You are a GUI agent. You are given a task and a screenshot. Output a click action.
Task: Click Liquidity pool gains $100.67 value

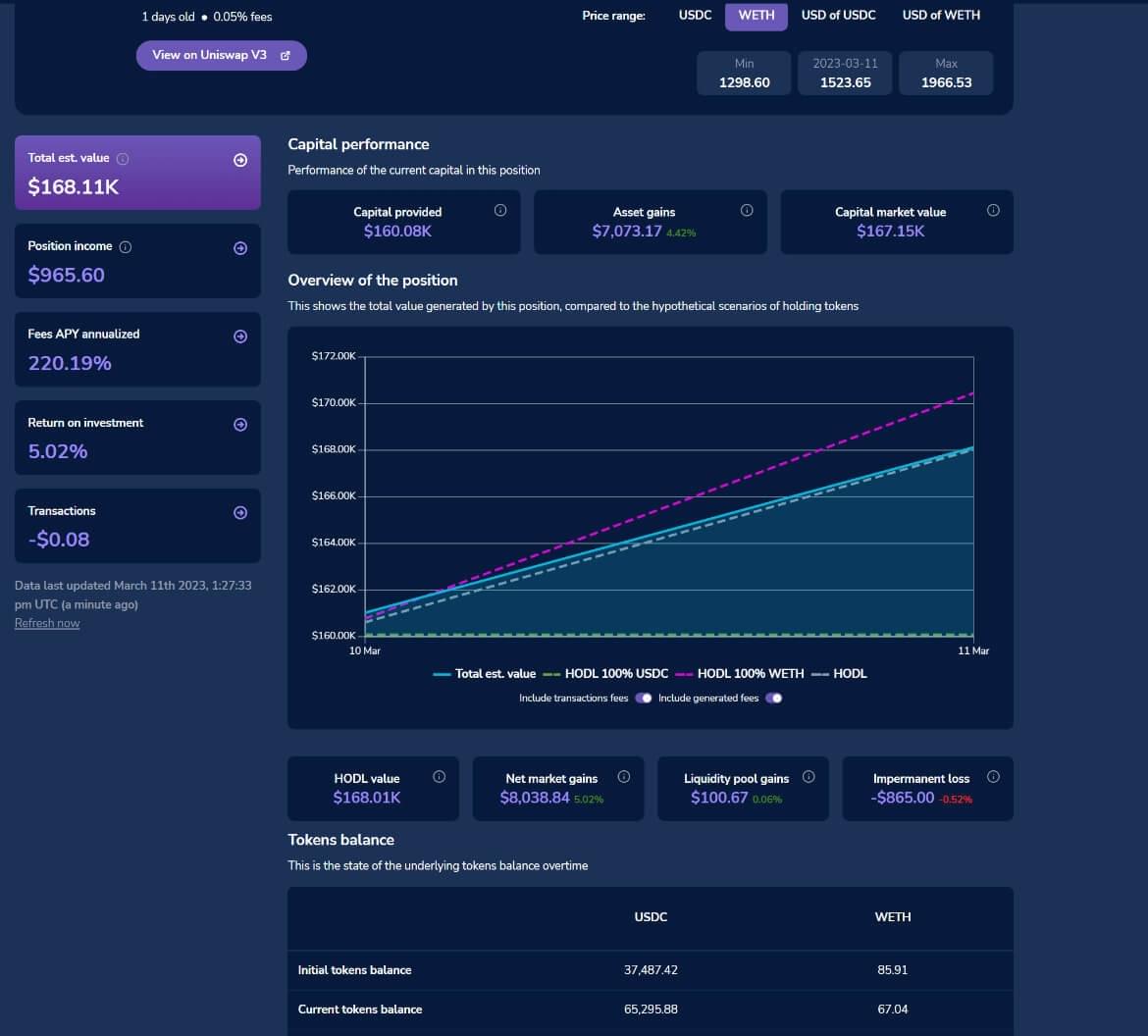[719, 798]
